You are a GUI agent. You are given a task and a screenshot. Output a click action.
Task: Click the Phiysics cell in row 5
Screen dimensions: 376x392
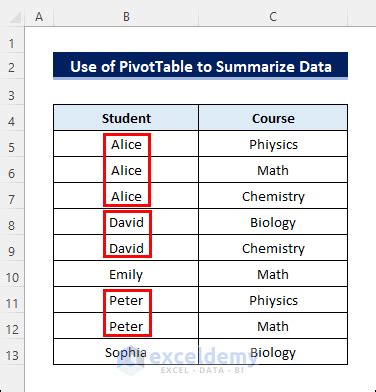pos(273,144)
